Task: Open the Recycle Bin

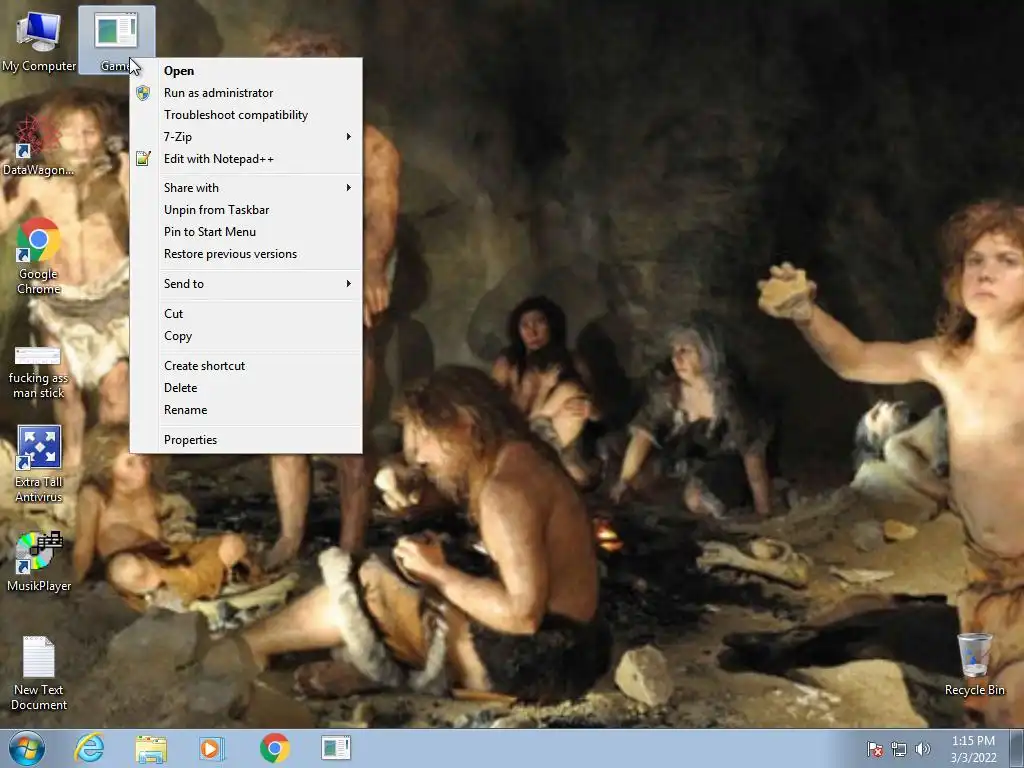Action: (974, 665)
